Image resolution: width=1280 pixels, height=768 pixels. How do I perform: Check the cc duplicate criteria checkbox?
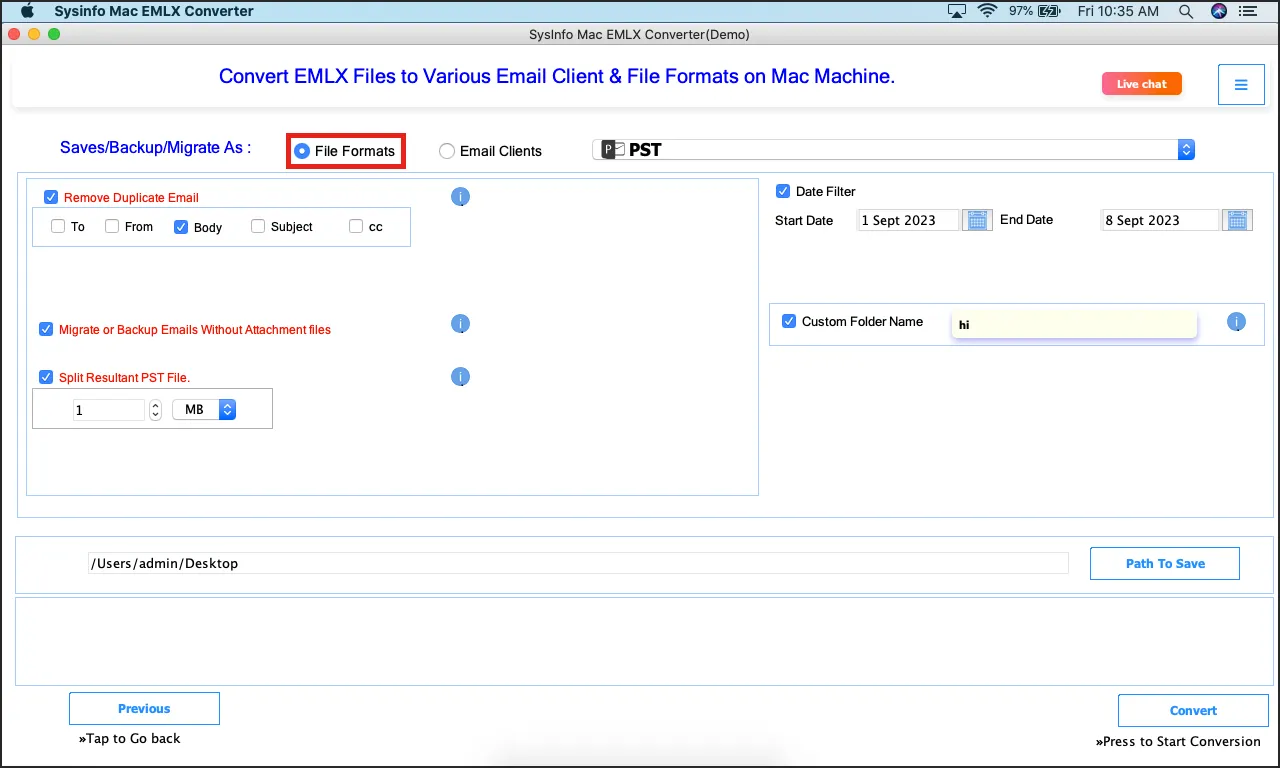pos(356,226)
